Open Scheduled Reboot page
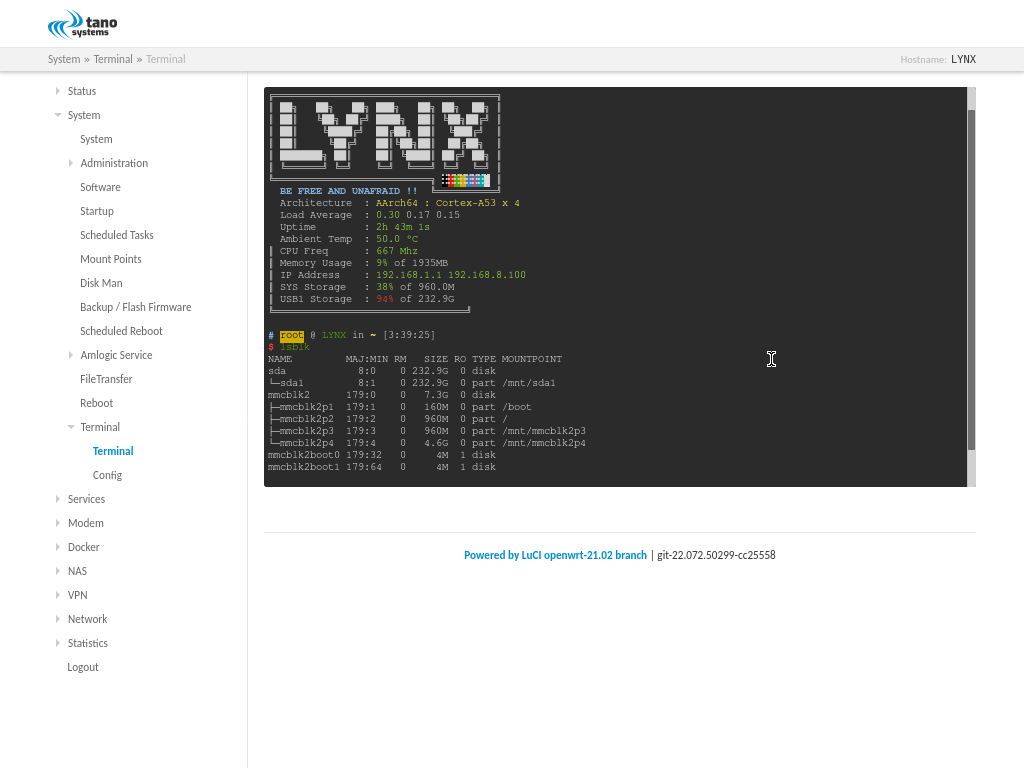Image resolution: width=1024 pixels, height=768 pixels. coord(121,331)
